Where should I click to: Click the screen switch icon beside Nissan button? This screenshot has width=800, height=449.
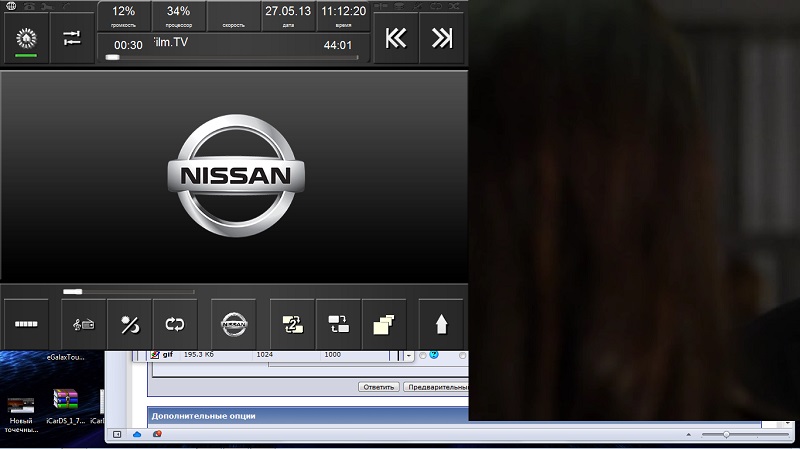[x=292, y=324]
